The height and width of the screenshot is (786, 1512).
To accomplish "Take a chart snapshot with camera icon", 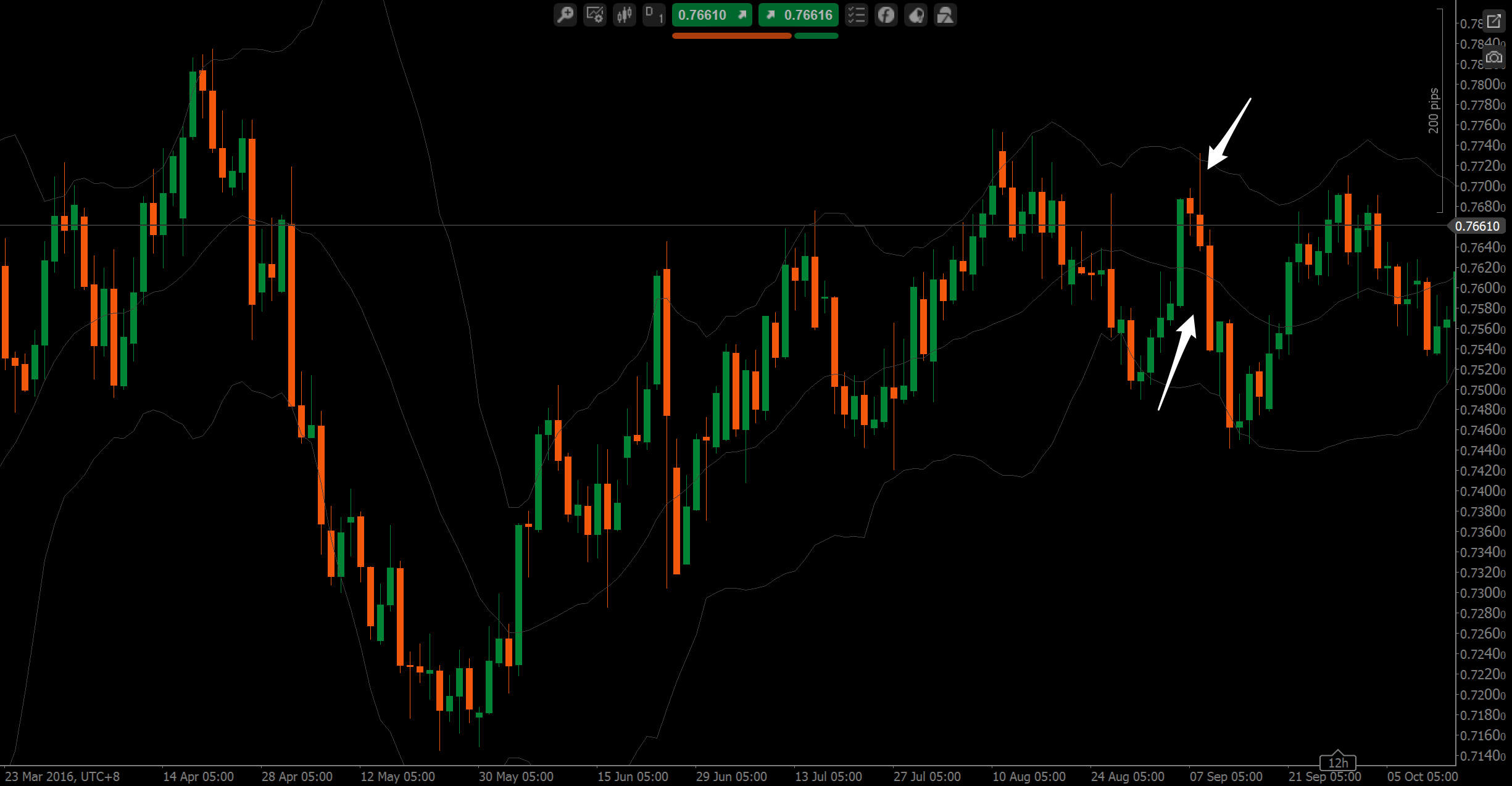I will [x=1493, y=57].
